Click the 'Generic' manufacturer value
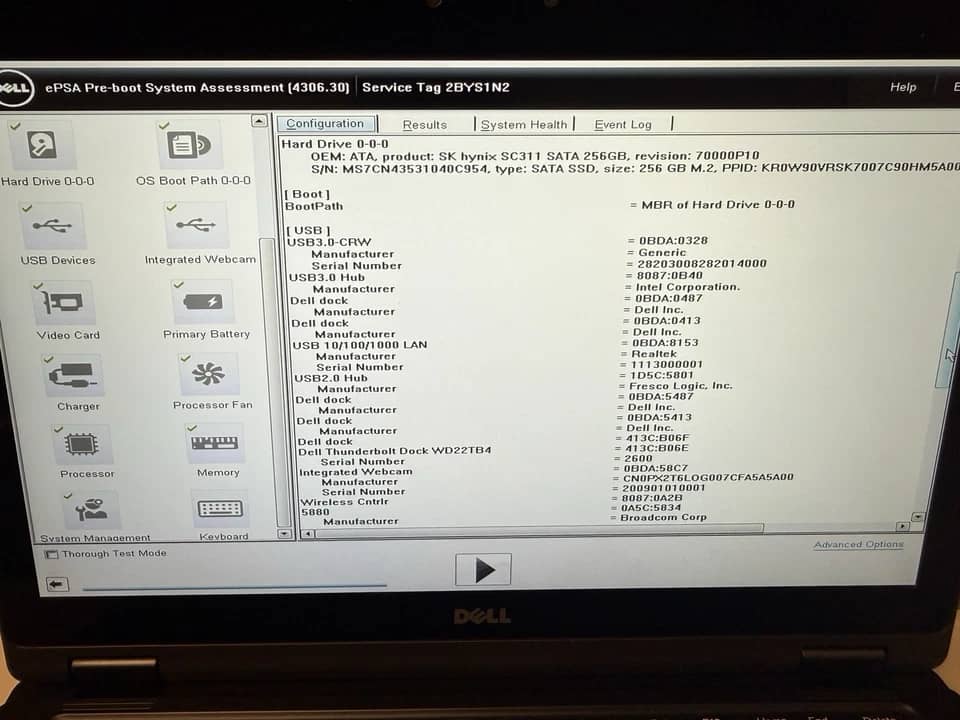The height and width of the screenshot is (720, 960). pyautogui.click(x=662, y=252)
